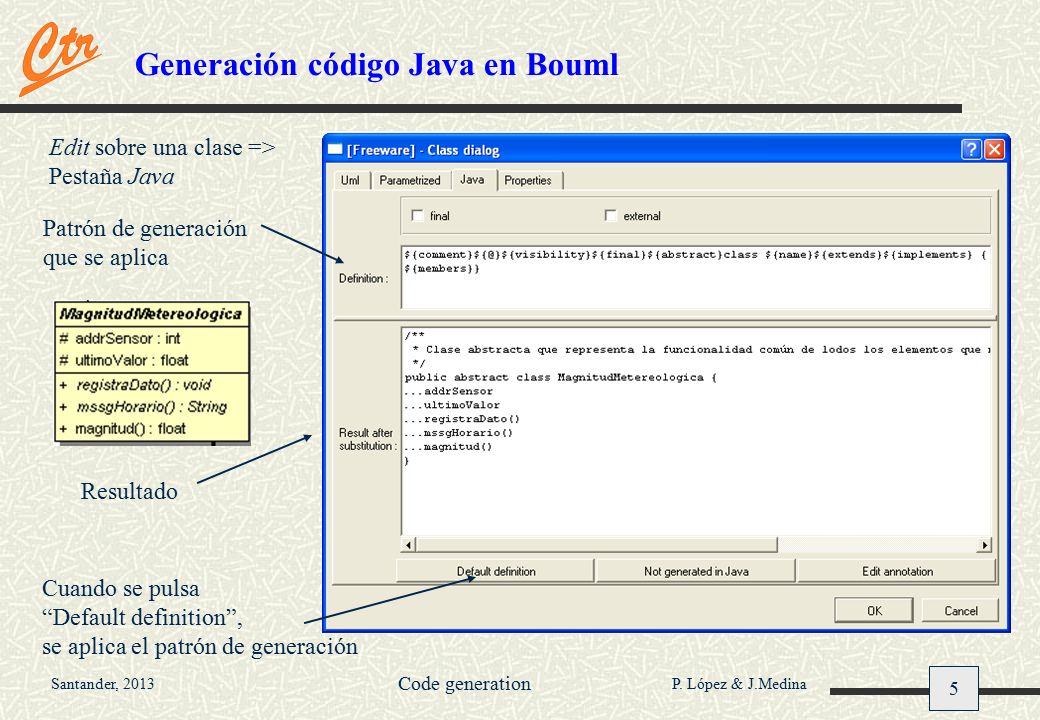This screenshot has height=720, width=1040.
Task: Click slide page number 5
Action: 953,689
